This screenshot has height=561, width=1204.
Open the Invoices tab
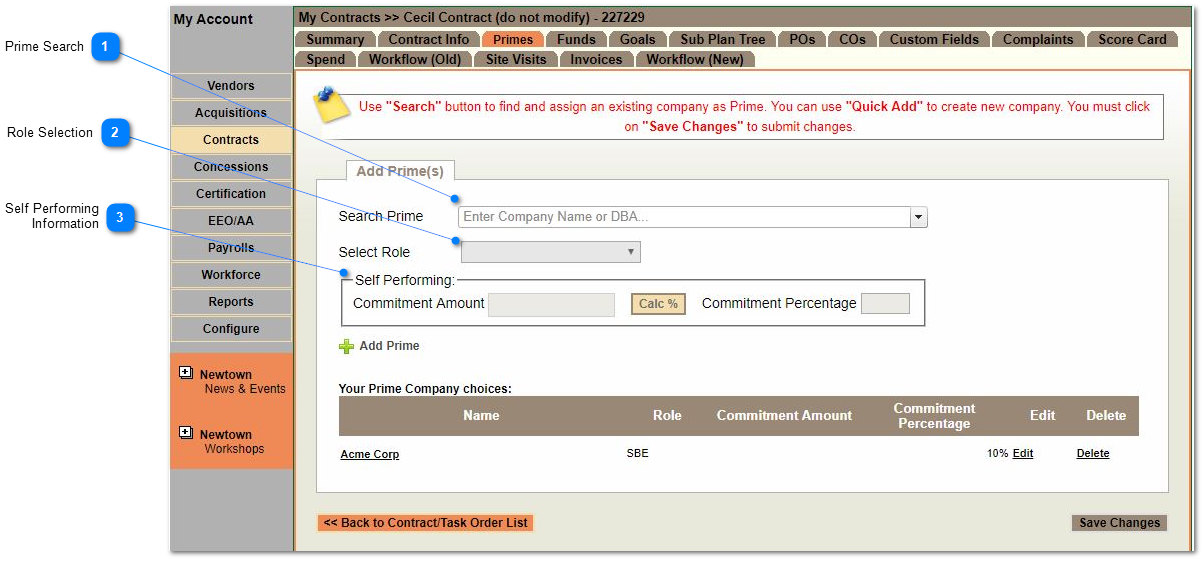coord(596,60)
